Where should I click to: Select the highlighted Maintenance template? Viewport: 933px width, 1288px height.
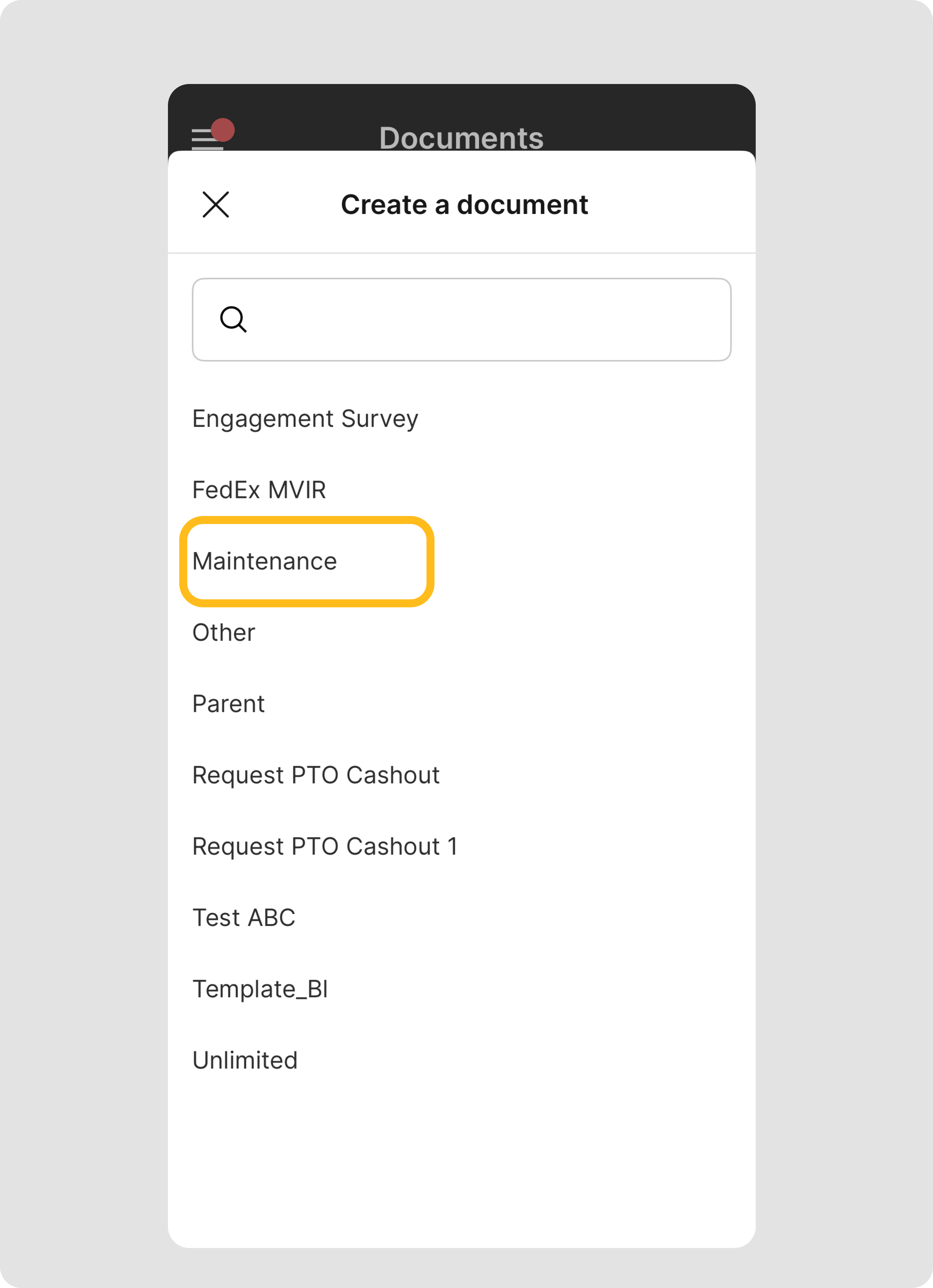click(265, 561)
